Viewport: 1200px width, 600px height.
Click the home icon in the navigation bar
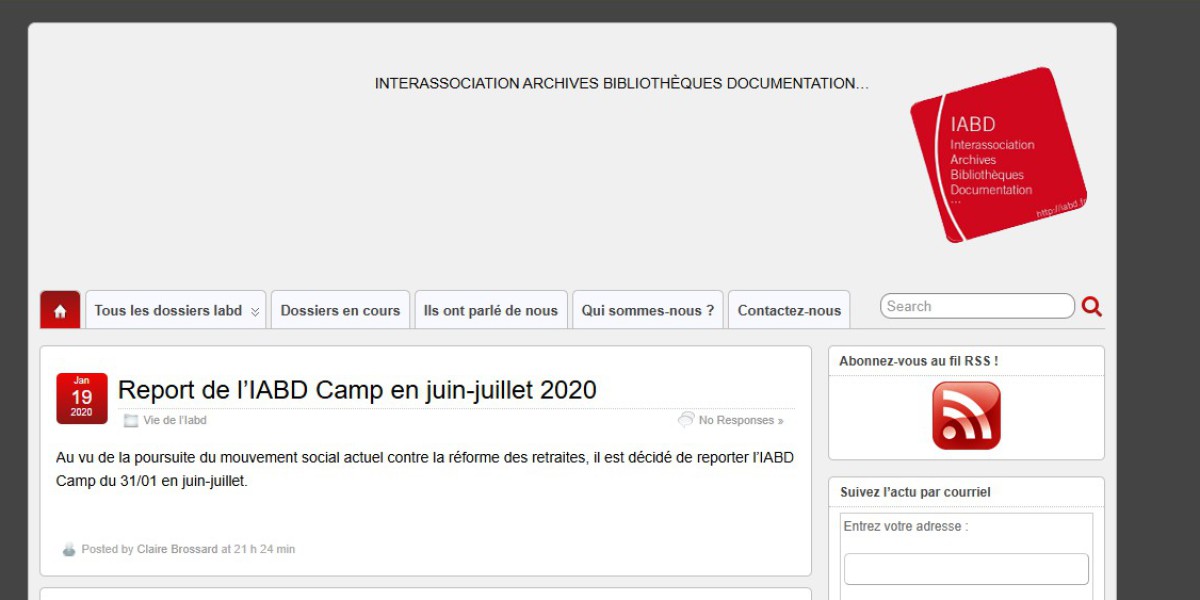coord(60,309)
